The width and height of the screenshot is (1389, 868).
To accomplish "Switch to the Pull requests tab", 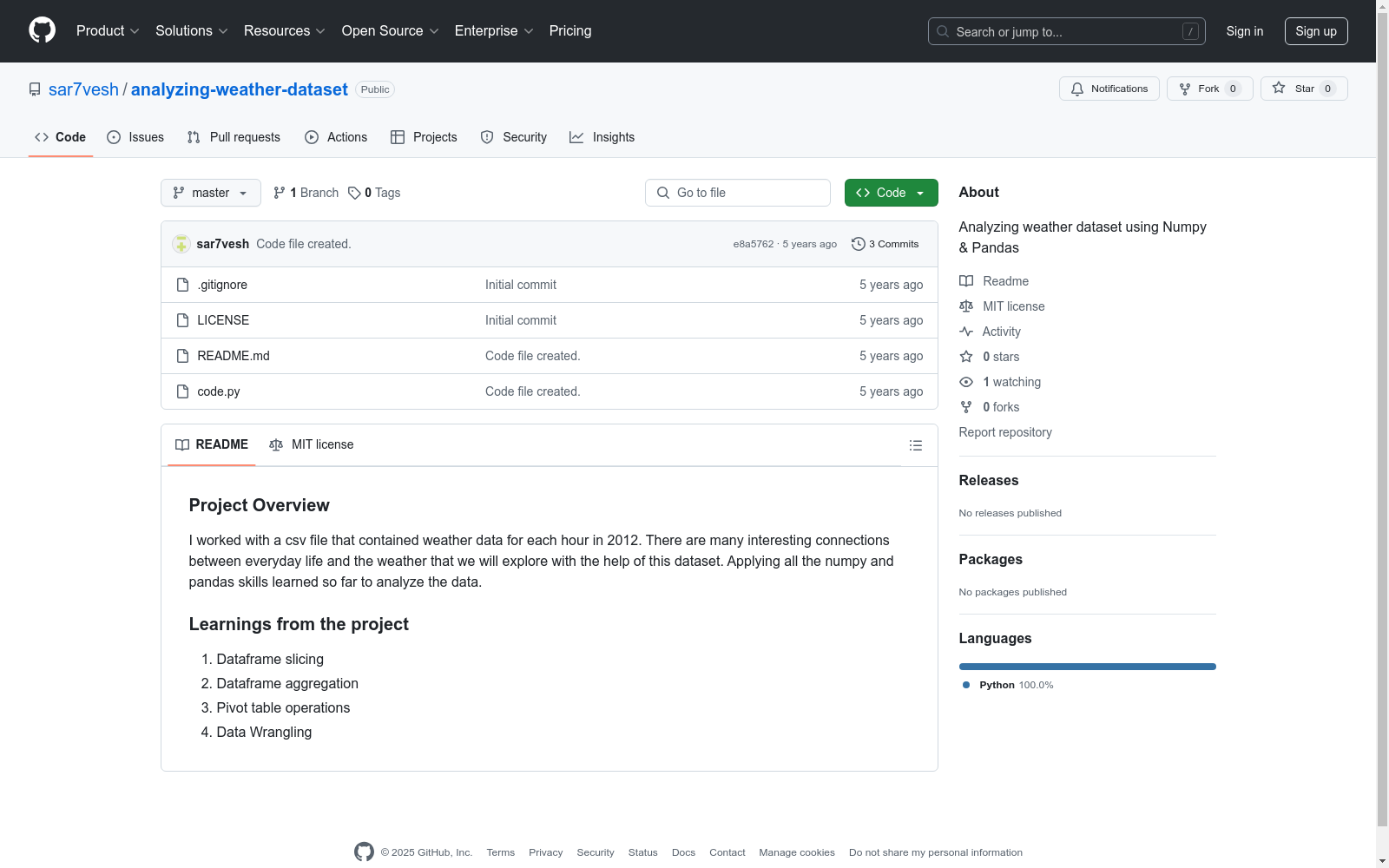I will (234, 137).
